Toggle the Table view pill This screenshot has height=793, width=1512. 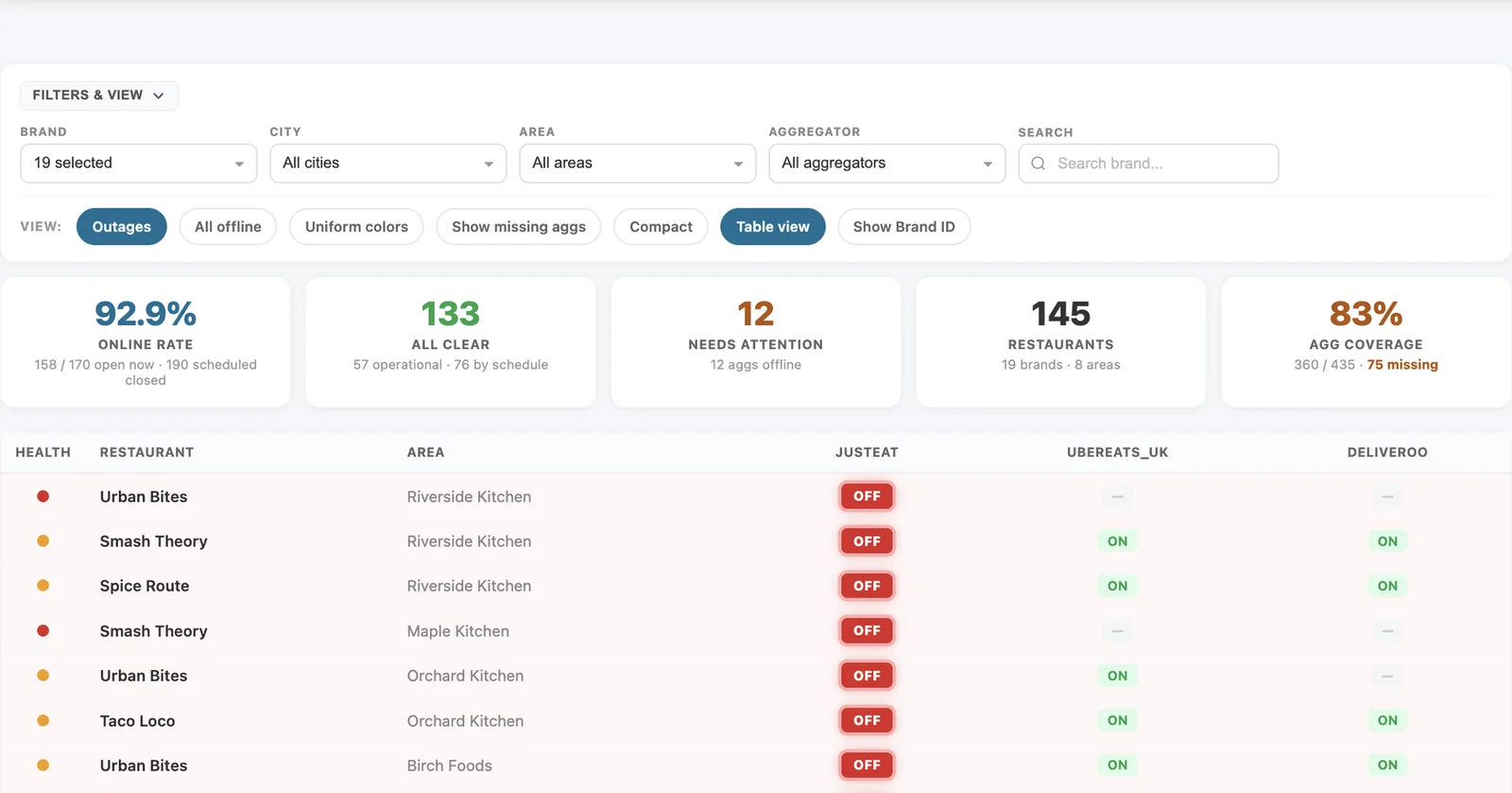click(773, 227)
